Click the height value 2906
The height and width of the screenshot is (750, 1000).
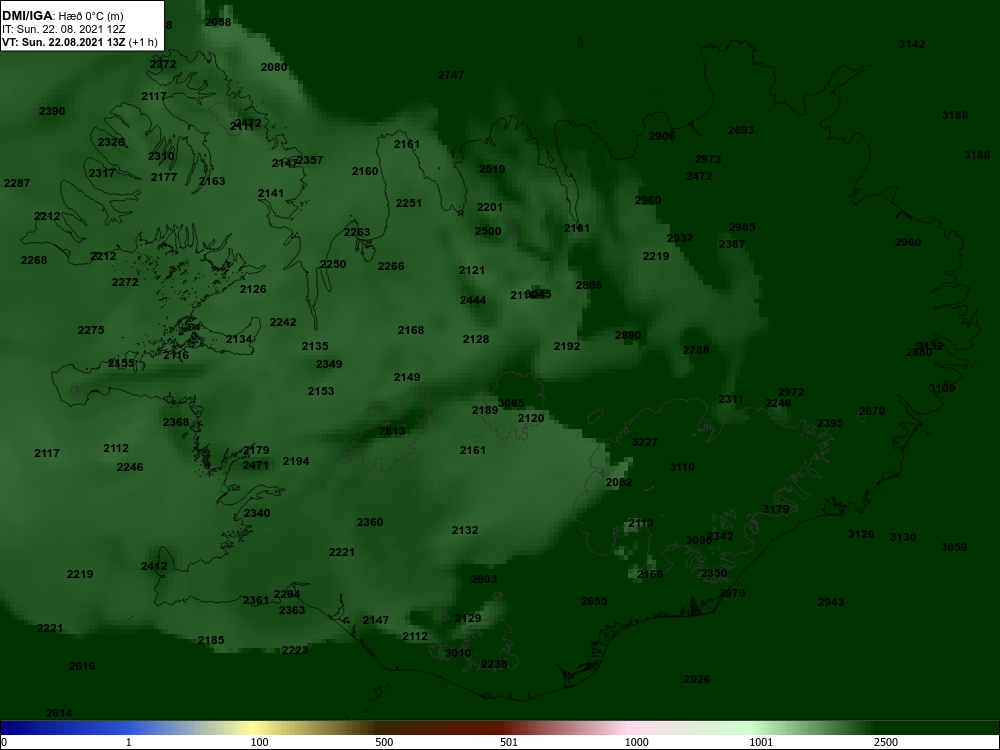click(662, 136)
